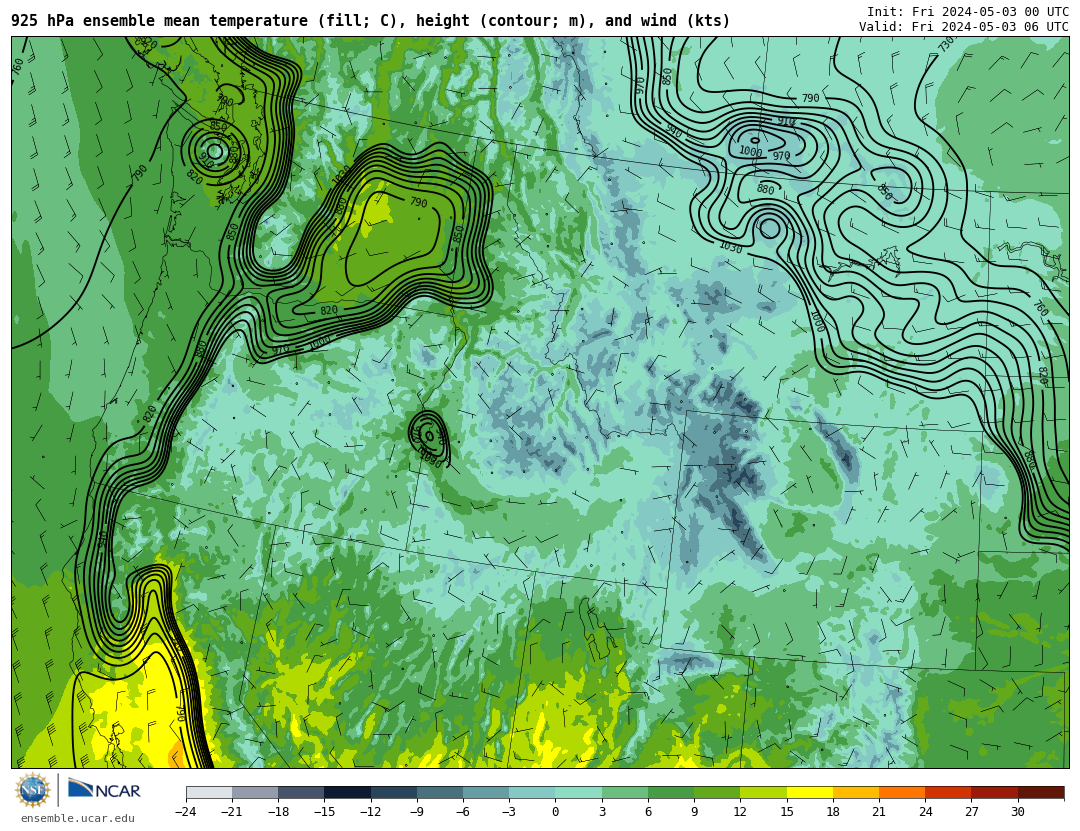Pick the teal -6 to -3 colorbar swatch

tap(486, 792)
